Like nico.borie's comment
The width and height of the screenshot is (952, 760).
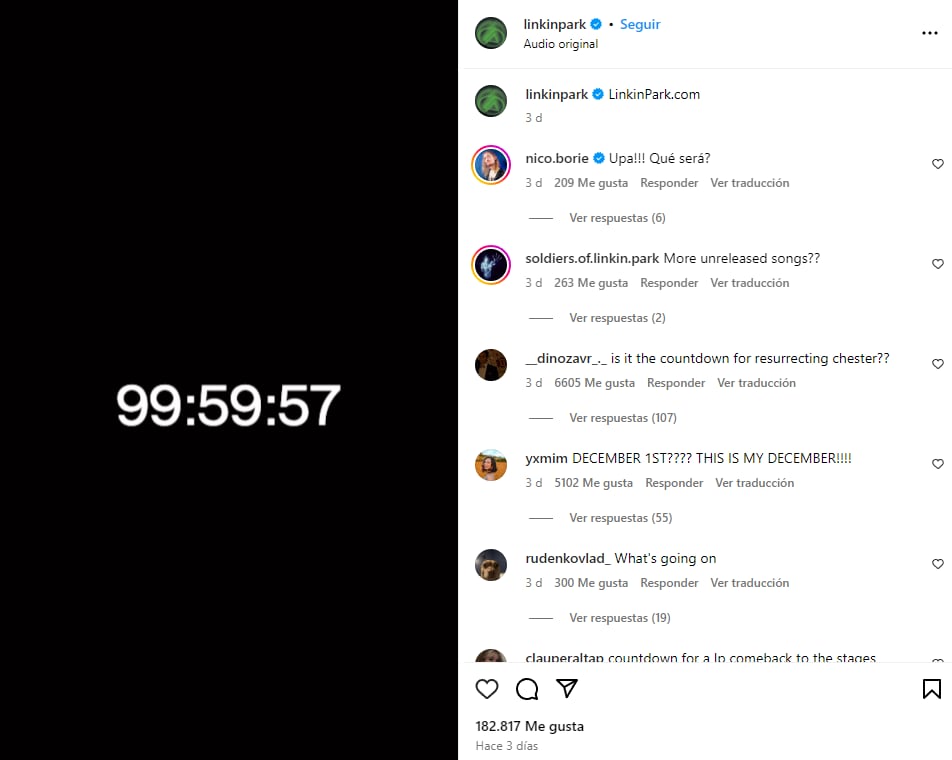(938, 164)
